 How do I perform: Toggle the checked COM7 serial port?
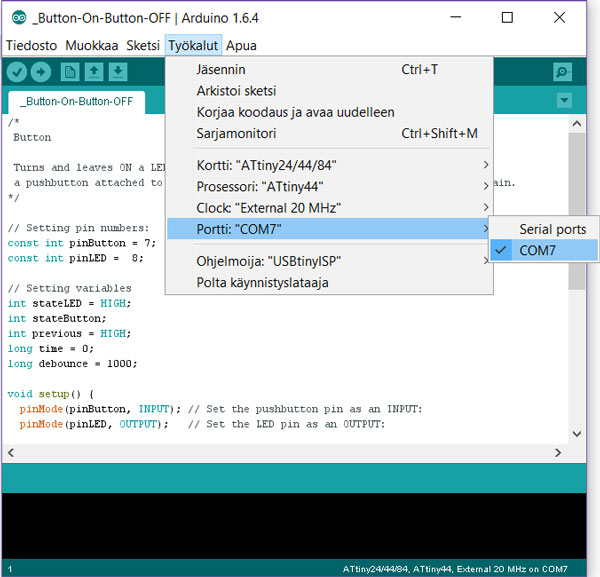[x=543, y=250]
